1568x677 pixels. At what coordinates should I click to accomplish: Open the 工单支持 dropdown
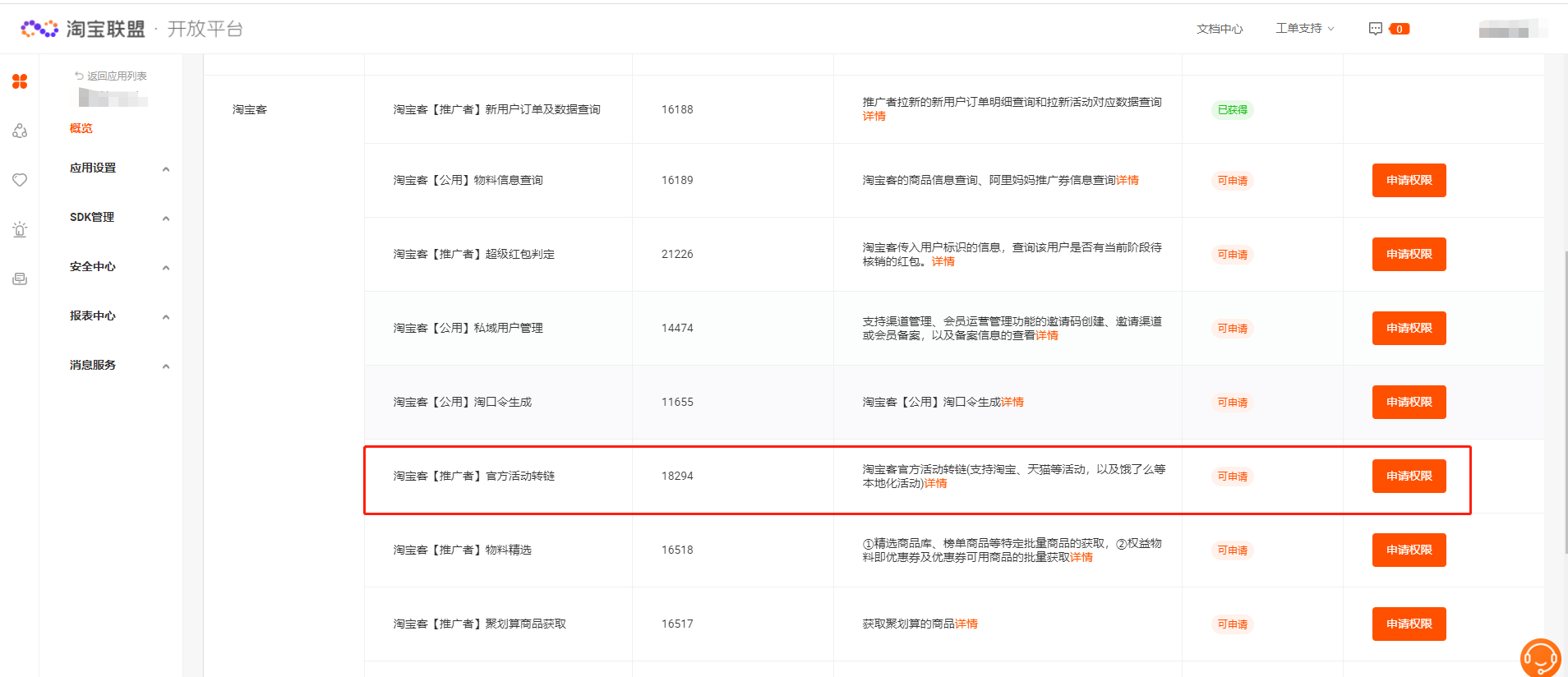(1305, 29)
